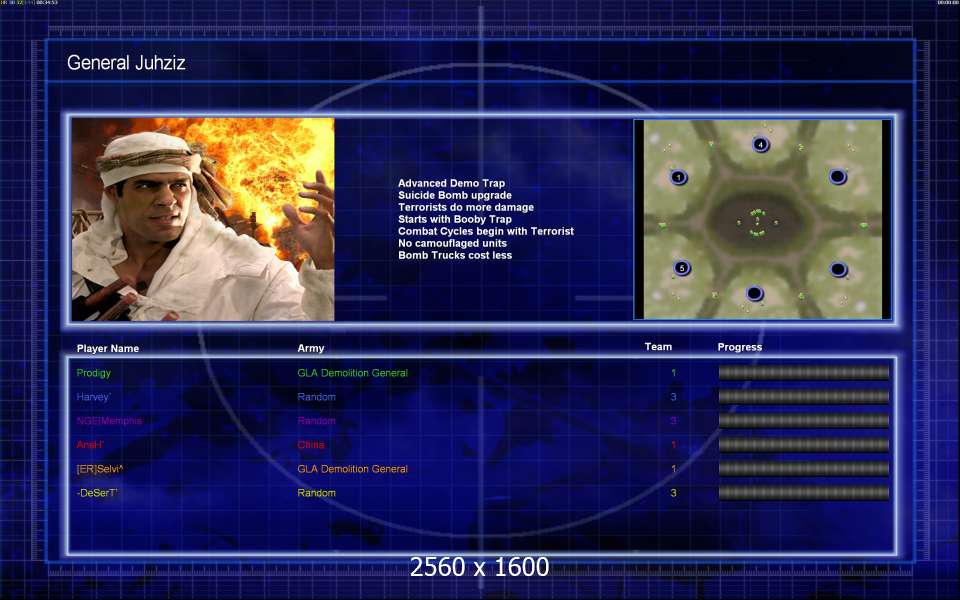Select the "Advanced Demo Trap" ability line
Viewport: 960px width, 600px height.
pos(451,183)
